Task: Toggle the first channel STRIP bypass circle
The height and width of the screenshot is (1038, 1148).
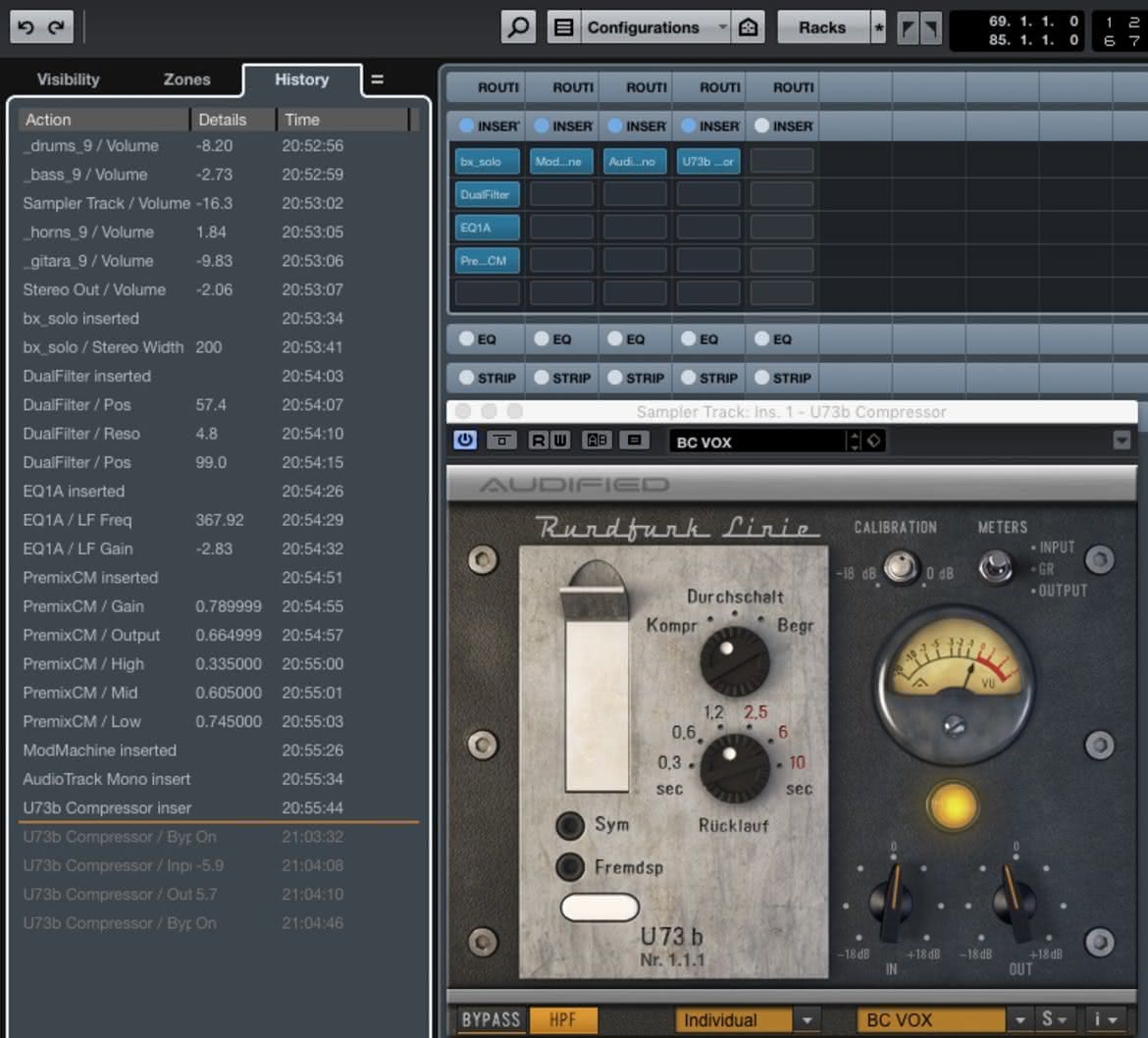Action: [466, 377]
